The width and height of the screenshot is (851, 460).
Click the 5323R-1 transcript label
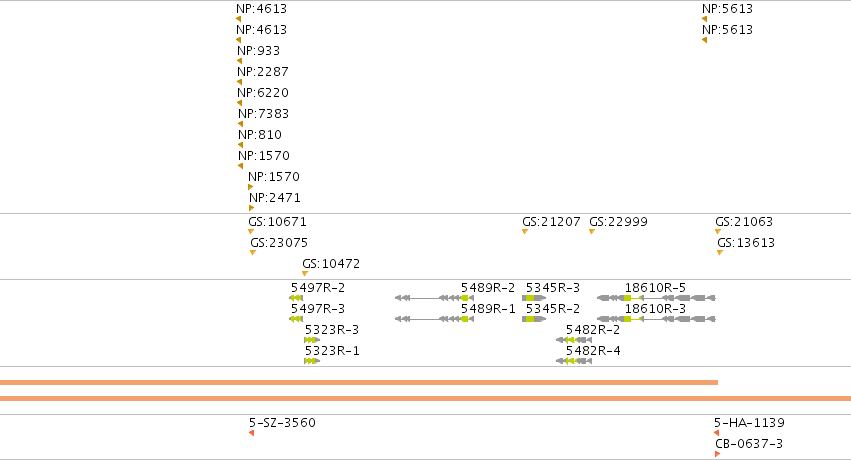pos(332,351)
